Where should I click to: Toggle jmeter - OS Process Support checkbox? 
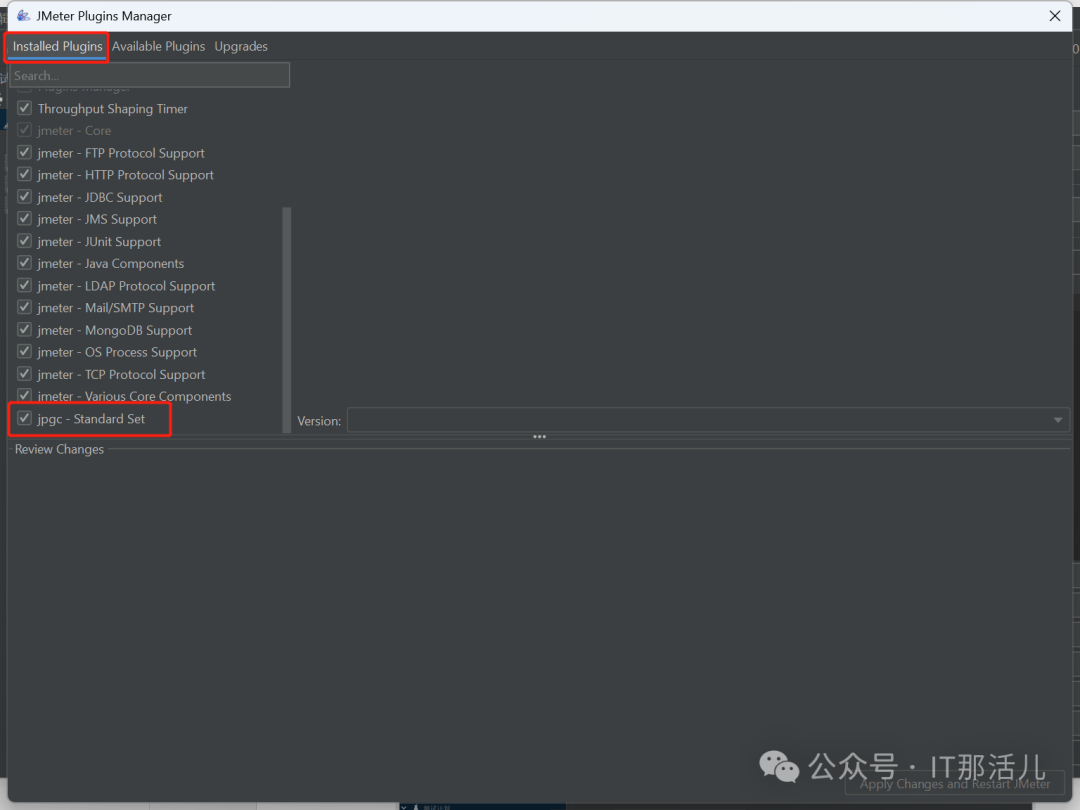[x=25, y=351]
